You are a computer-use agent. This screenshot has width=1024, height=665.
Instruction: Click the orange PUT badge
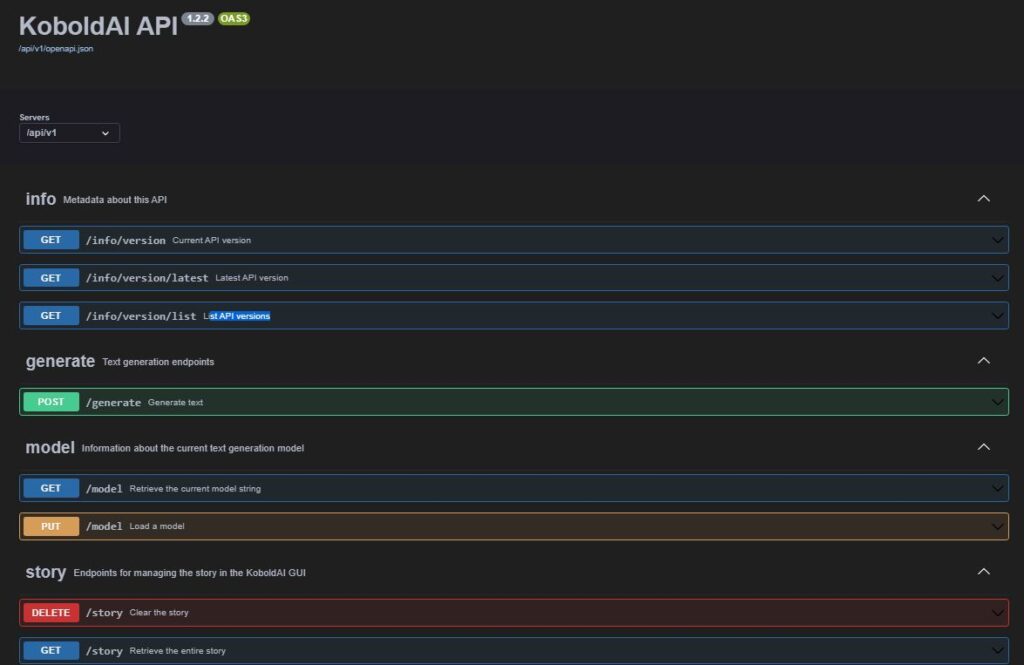click(51, 526)
